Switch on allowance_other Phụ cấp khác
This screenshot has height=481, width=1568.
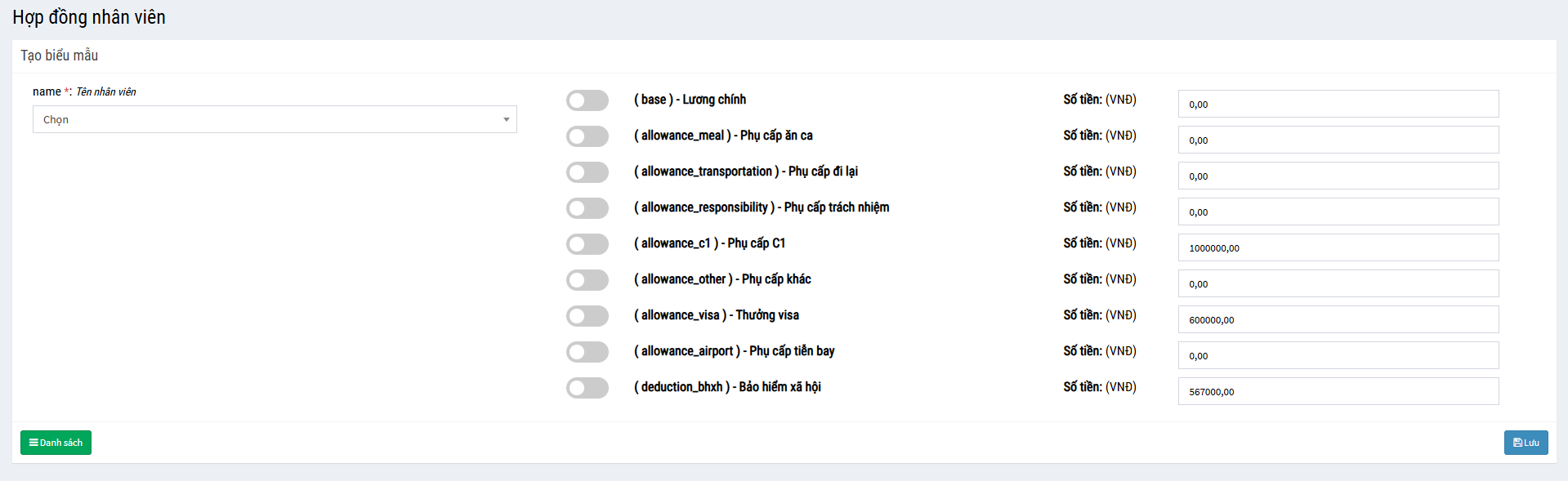tap(587, 280)
